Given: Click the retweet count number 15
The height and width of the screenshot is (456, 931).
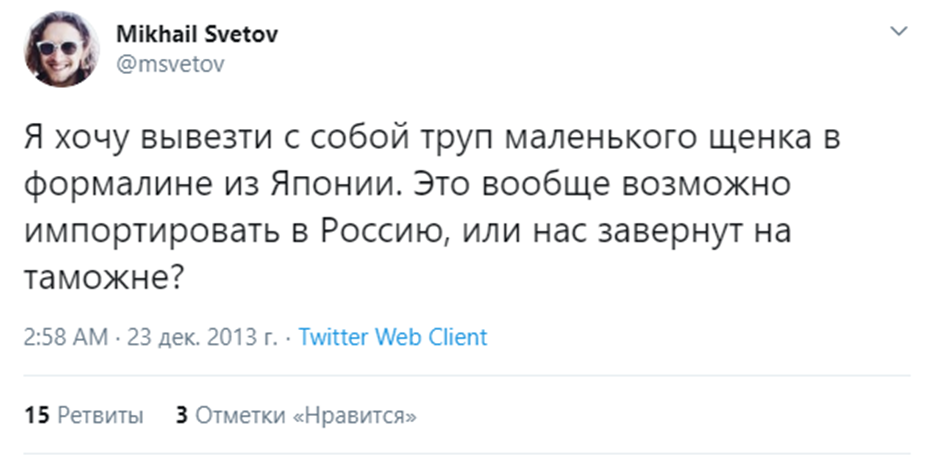Looking at the screenshot, I should 36,414.
